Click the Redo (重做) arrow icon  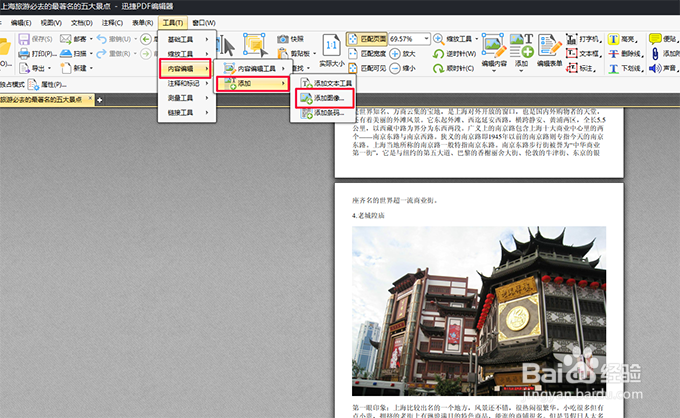[x=101, y=54]
